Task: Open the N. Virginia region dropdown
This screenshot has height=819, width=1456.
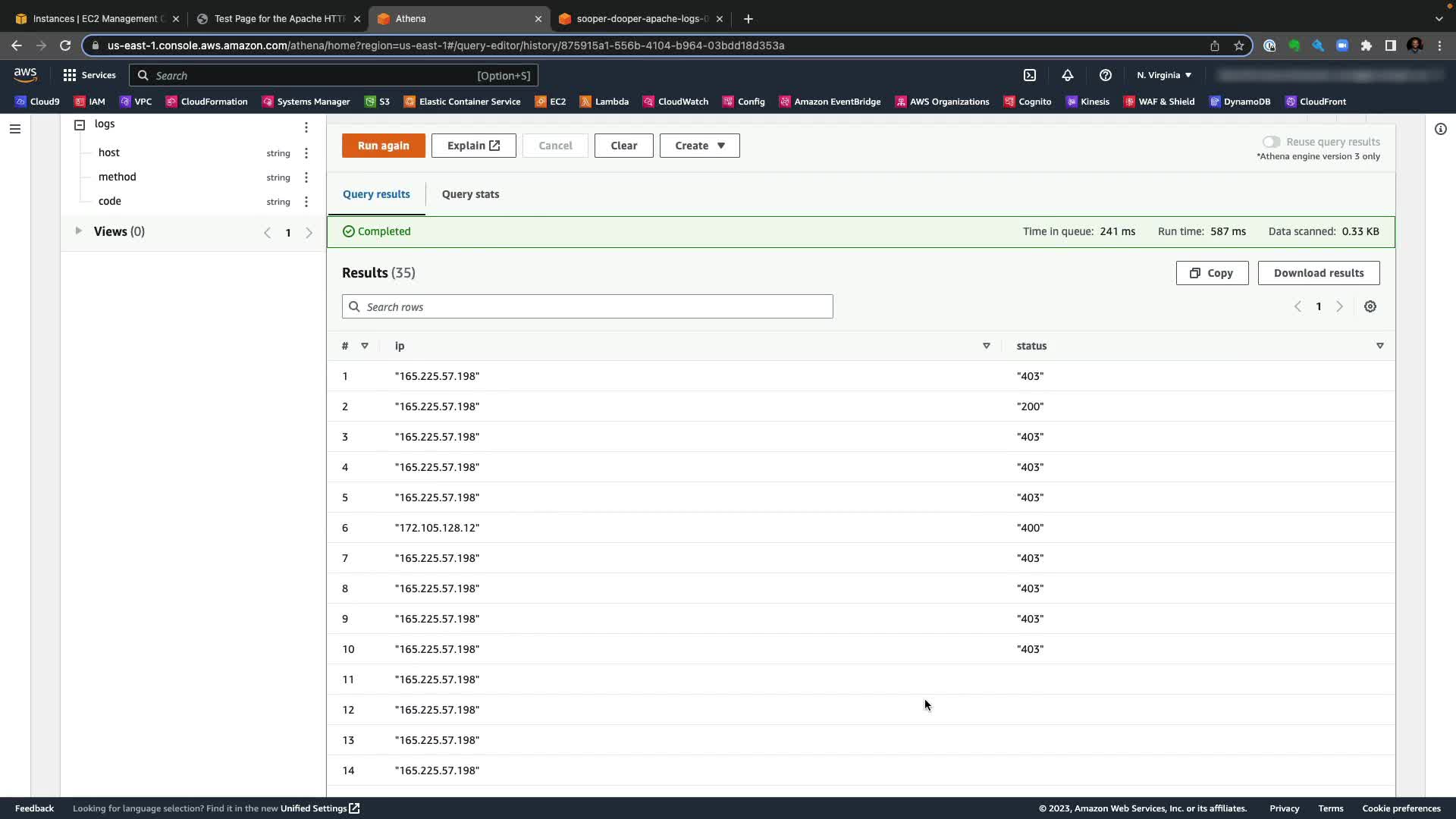Action: [x=1164, y=75]
